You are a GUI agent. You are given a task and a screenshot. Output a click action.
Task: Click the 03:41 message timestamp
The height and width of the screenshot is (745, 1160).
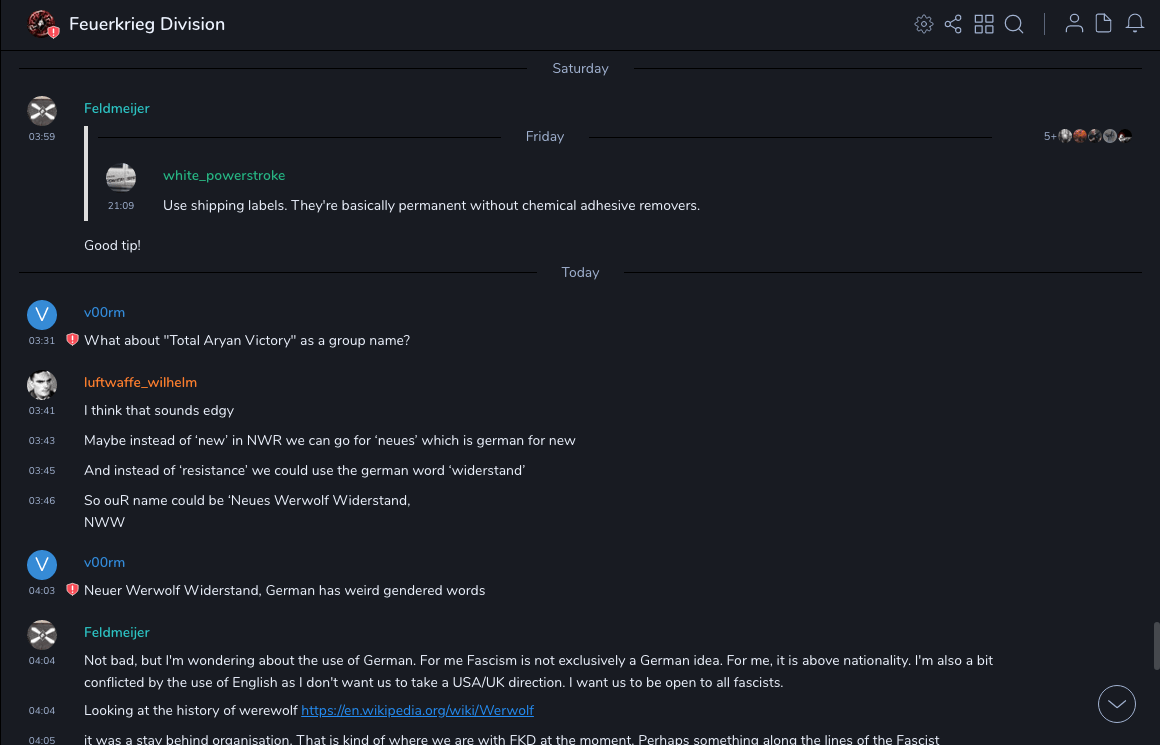(x=42, y=411)
